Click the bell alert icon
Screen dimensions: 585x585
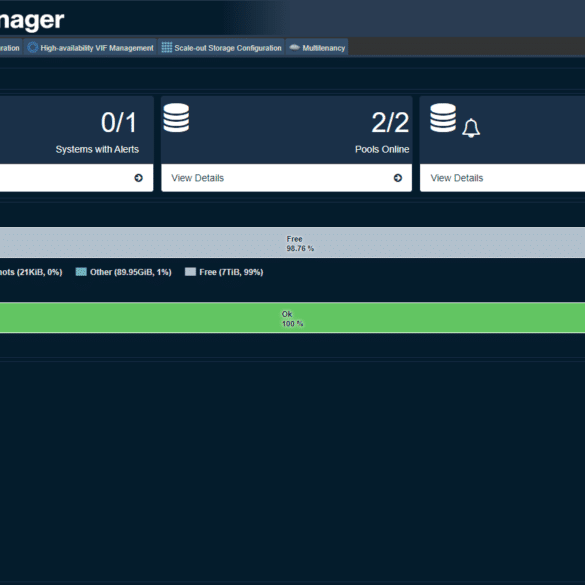[x=471, y=128]
